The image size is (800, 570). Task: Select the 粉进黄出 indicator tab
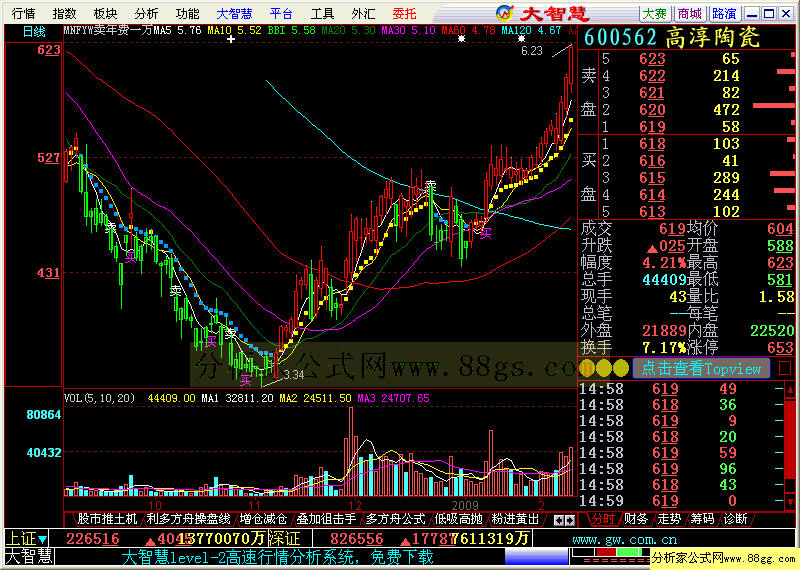click(515, 519)
